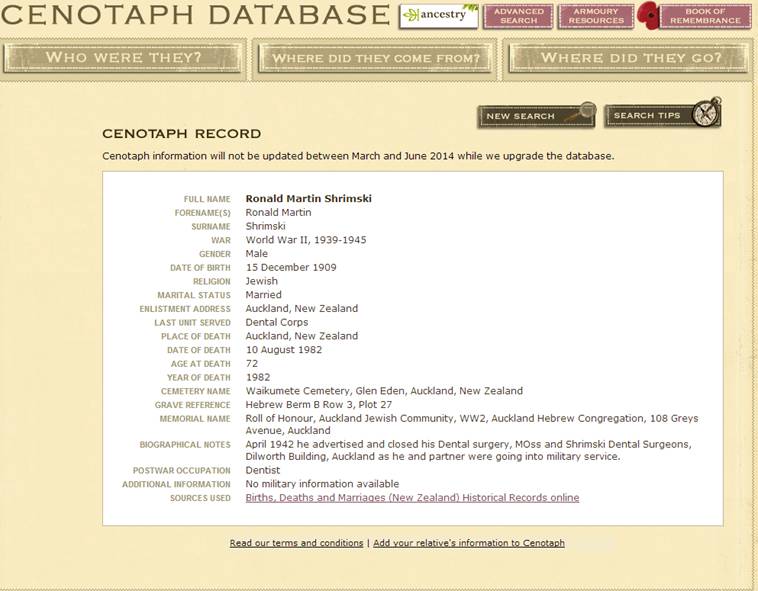Add your relative's information to Cenotaph
Image resolution: width=758 pixels, height=591 pixels.
coord(469,543)
